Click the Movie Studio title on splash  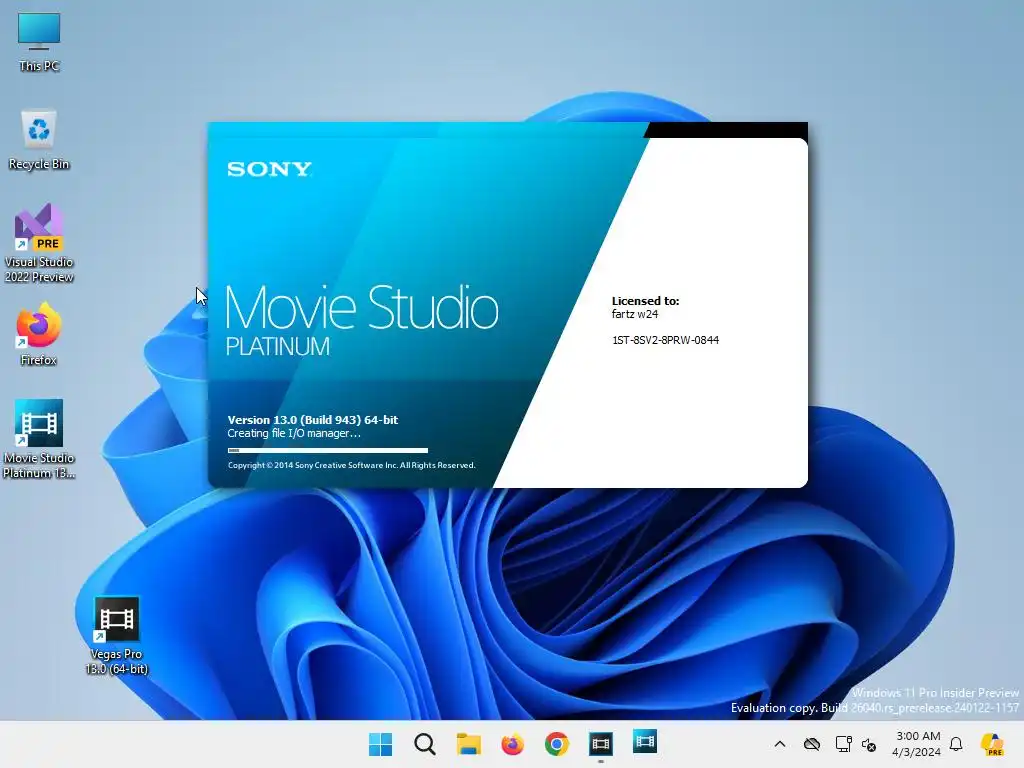tap(361, 307)
